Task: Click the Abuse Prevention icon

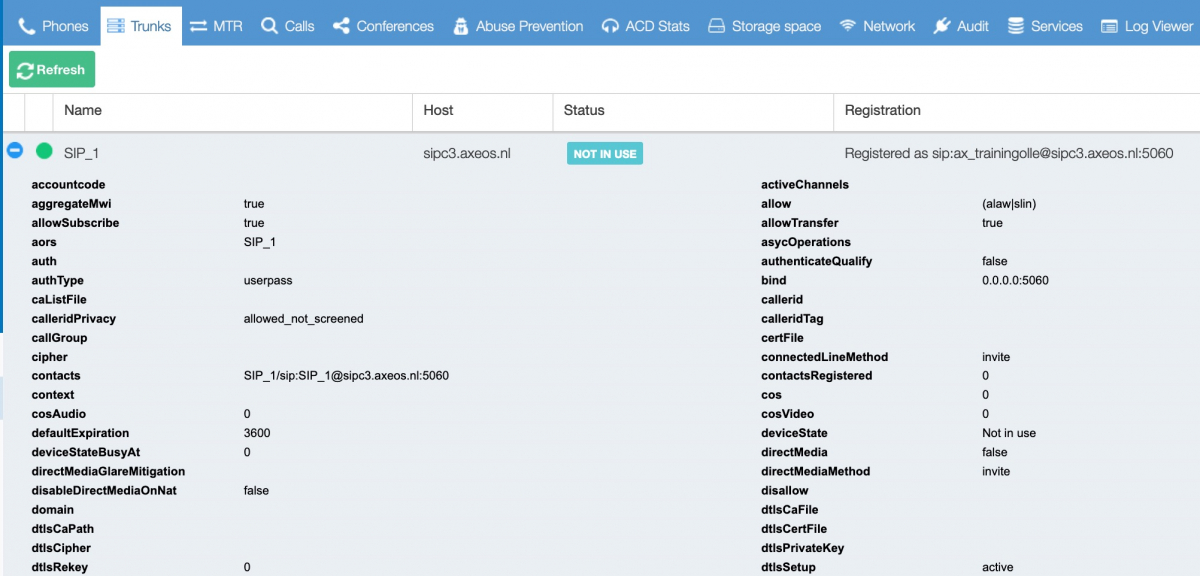Action: coord(461,26)
